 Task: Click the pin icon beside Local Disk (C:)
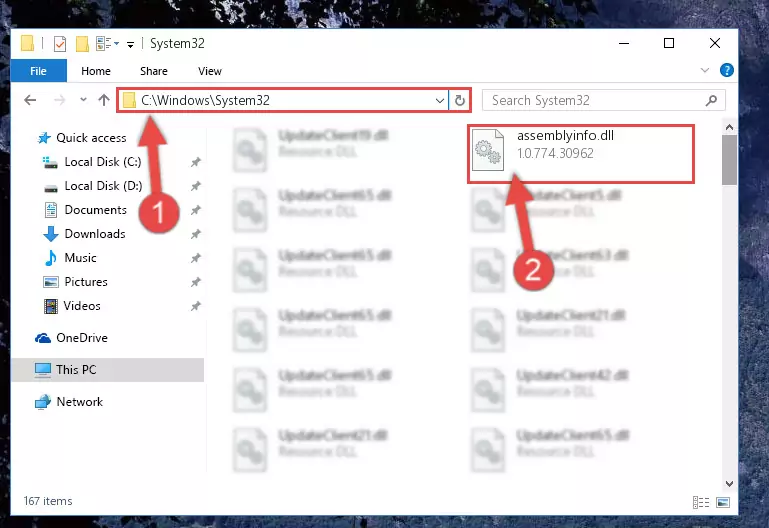(196, 162)
